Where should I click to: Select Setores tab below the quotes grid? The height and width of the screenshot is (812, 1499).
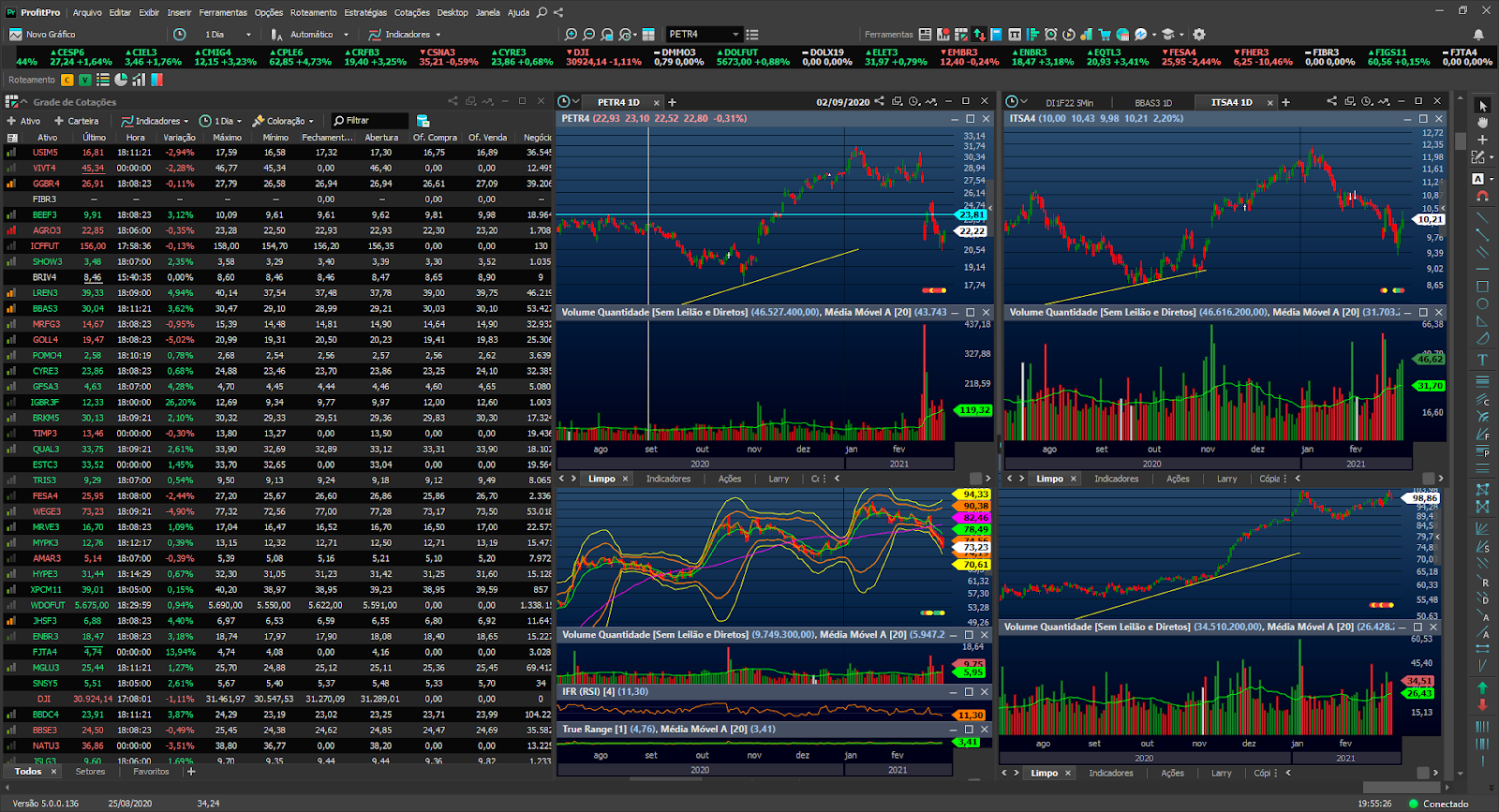(91, 772)
